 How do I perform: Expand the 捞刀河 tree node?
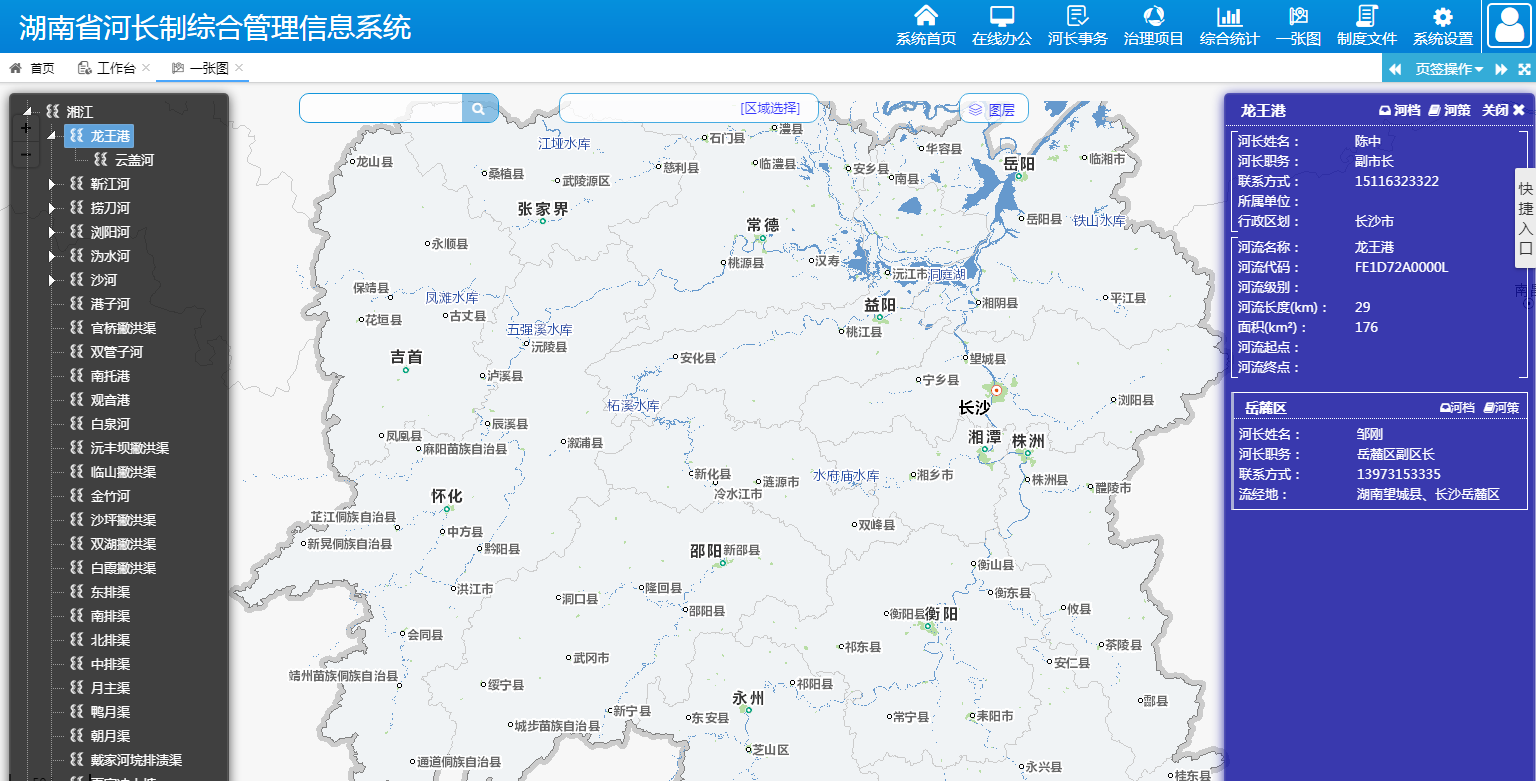[52, 208]
